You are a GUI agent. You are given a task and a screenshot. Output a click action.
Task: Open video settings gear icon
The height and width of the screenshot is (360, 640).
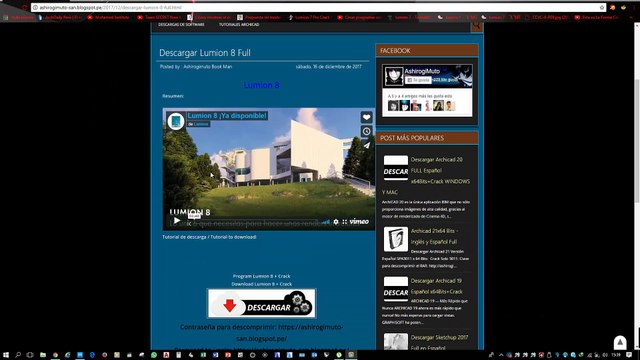(336, 222)
